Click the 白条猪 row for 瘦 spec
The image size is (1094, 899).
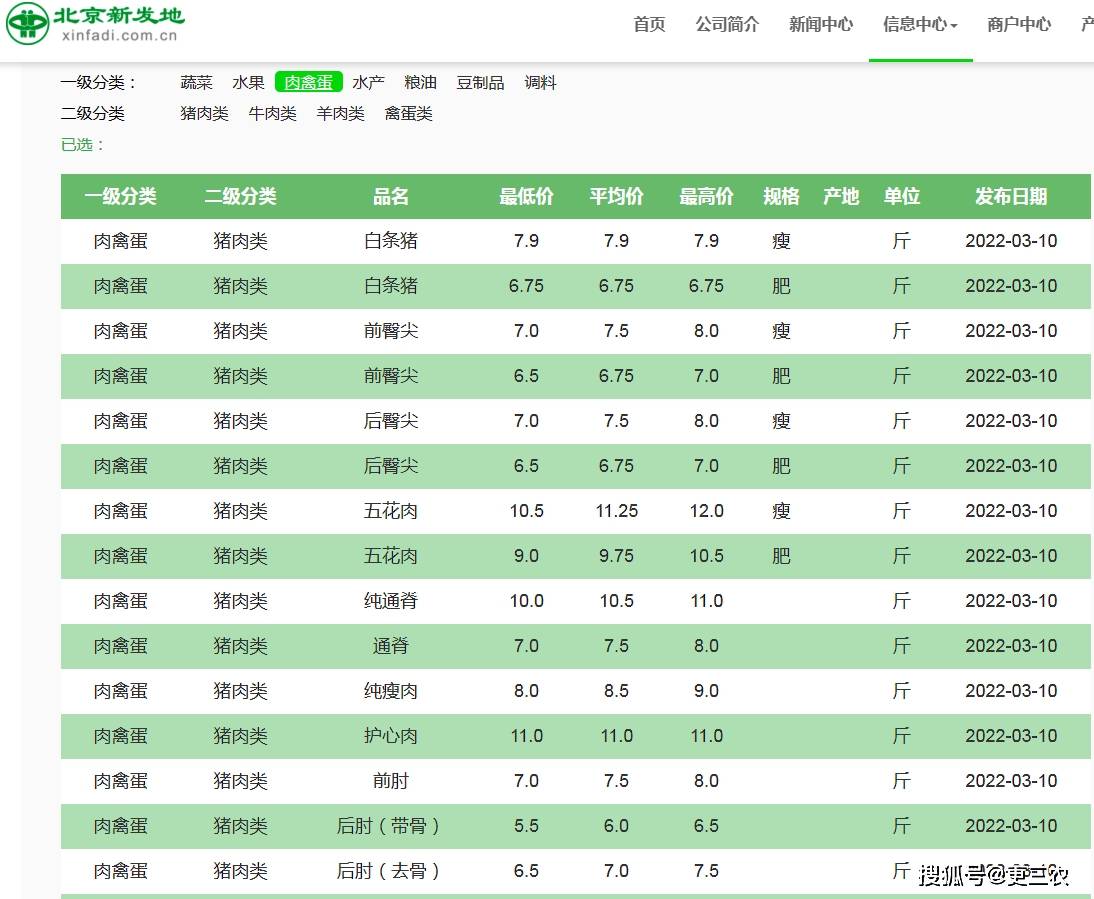click(390, 241)
